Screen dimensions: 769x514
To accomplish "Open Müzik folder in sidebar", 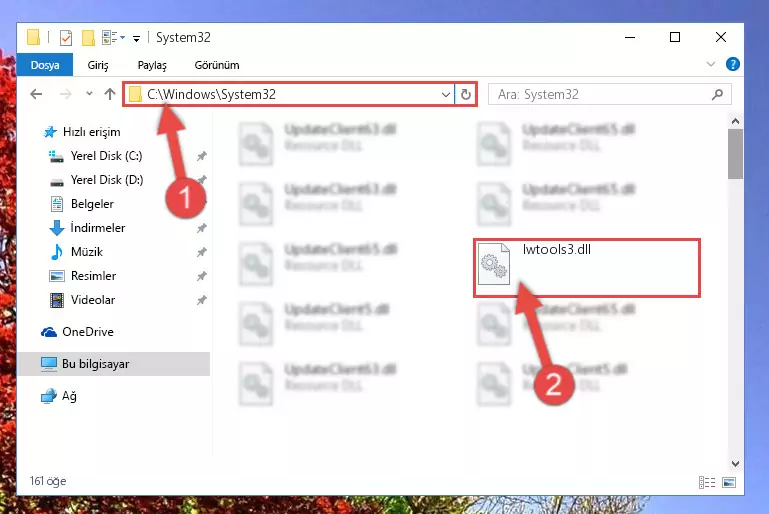I will (x=86, y=252).
